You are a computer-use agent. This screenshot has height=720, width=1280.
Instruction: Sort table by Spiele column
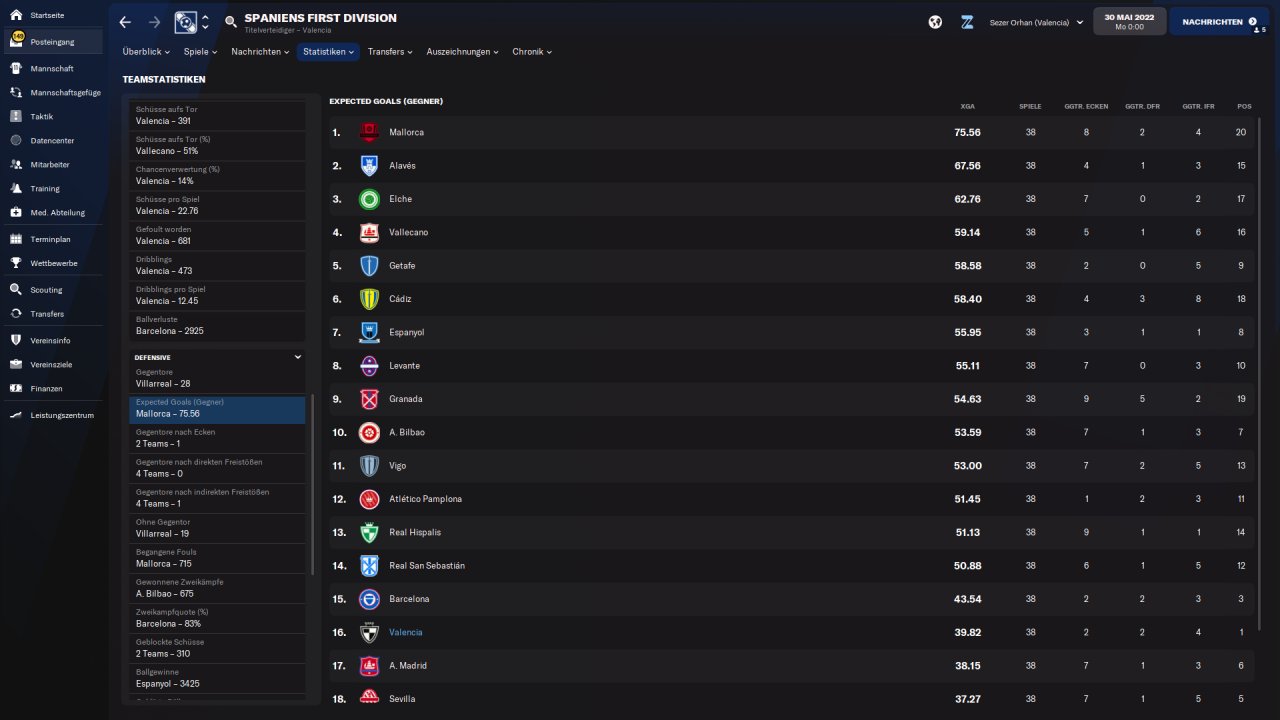[x=1030, y=106]
